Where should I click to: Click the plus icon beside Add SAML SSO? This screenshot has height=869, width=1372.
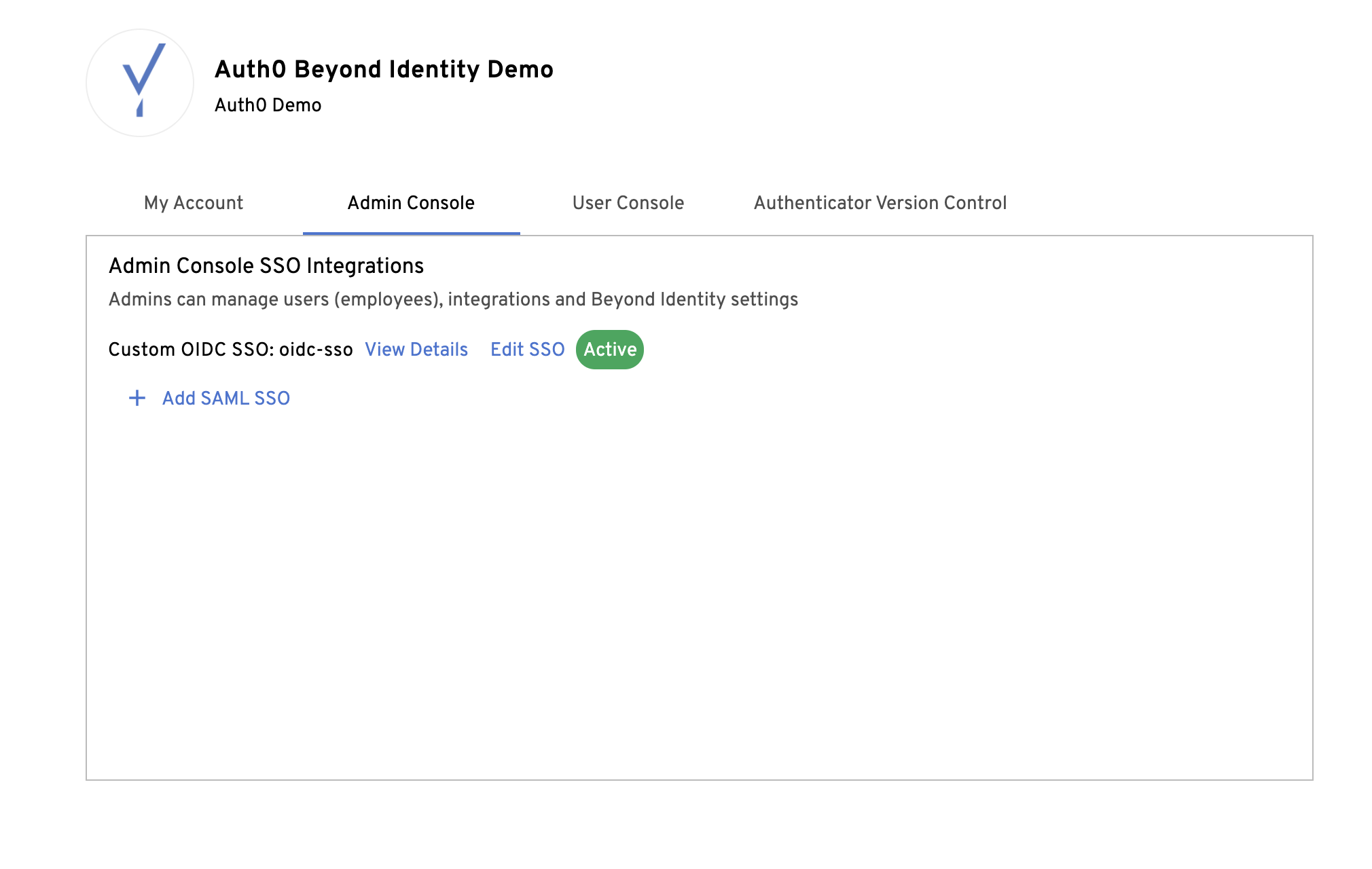pos(137,398)
